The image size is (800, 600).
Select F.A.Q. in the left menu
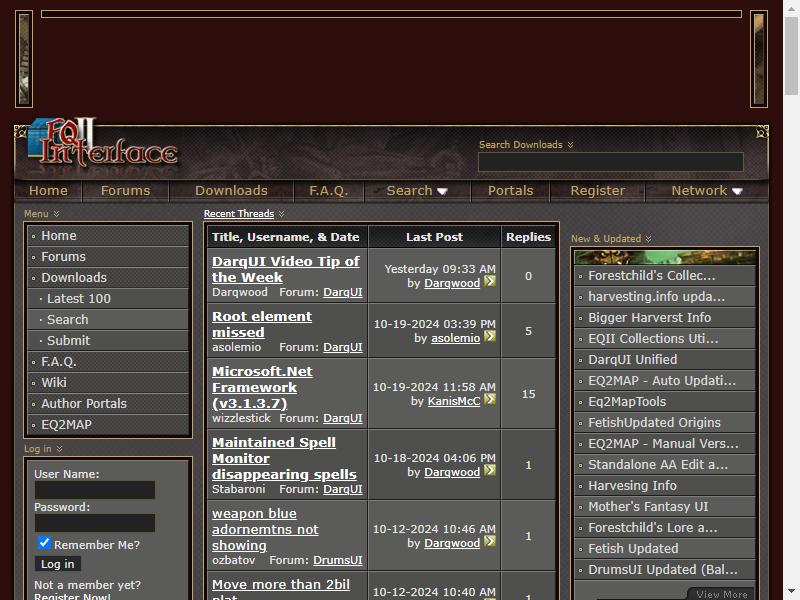click(x=108, y=362)
